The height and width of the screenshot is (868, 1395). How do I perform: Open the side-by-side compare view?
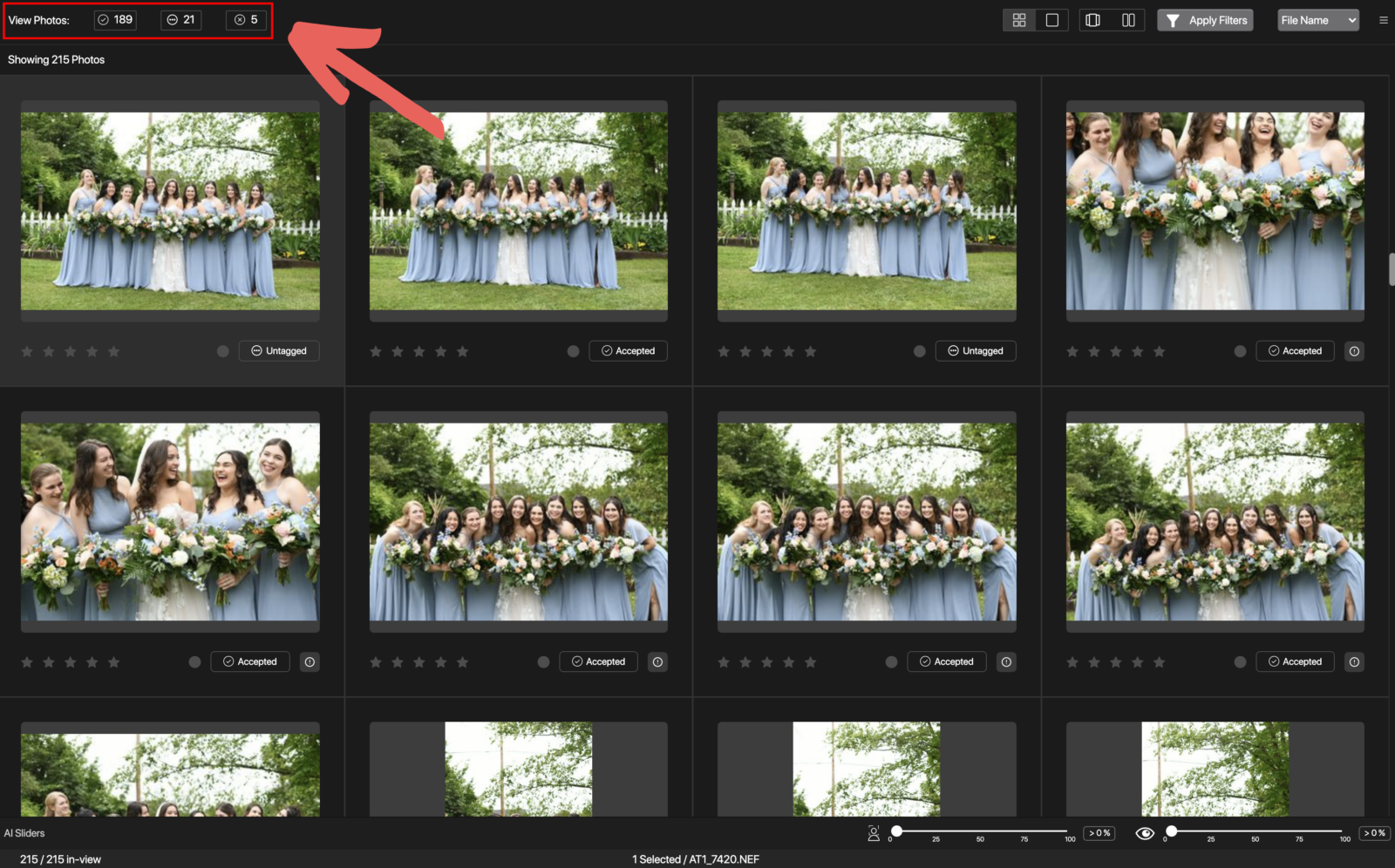pos(1127,19)
